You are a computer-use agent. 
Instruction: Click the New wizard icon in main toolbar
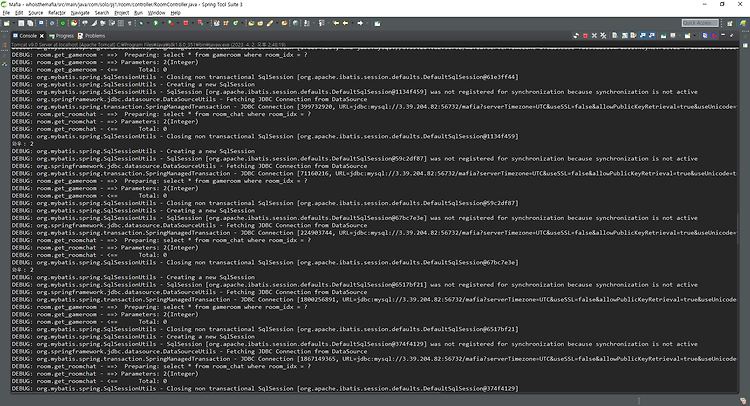6,23
